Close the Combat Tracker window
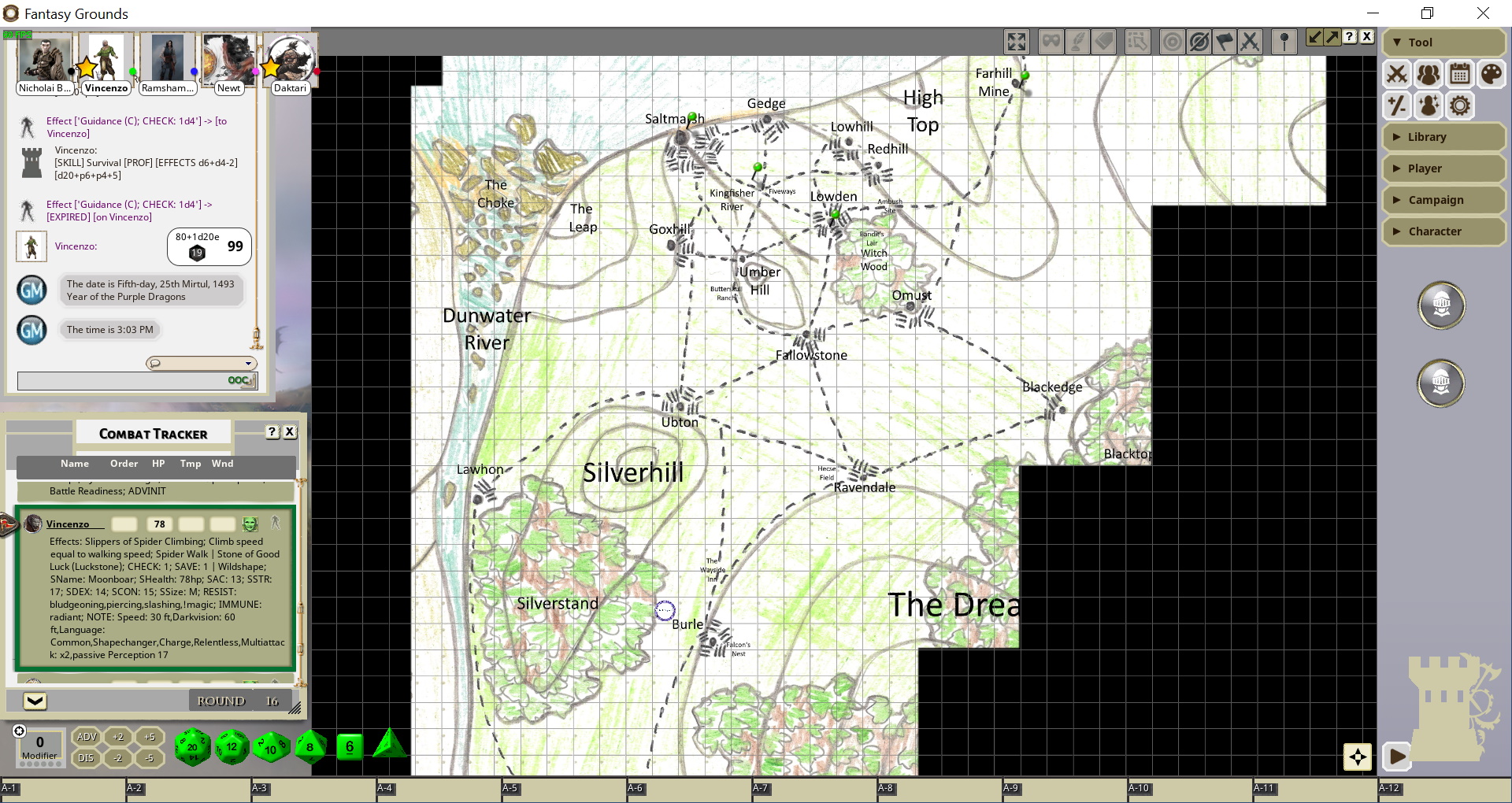The width and height of the screenshot is (1512, 803). tap(290, 432)
